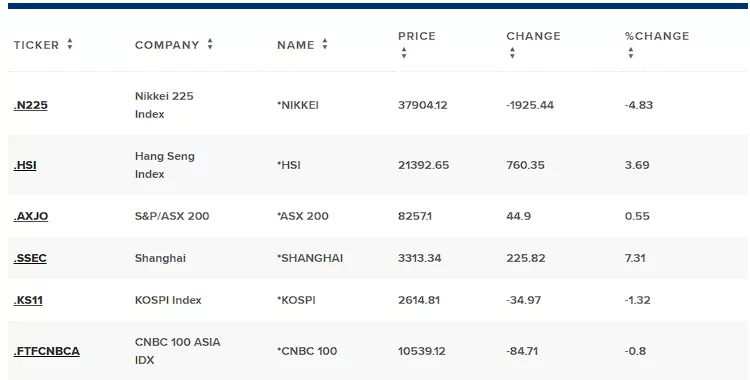The width and height of the screenshot is (750, 380).
Task: Click sort arrows under PRICE header
Action: point(404,53)
